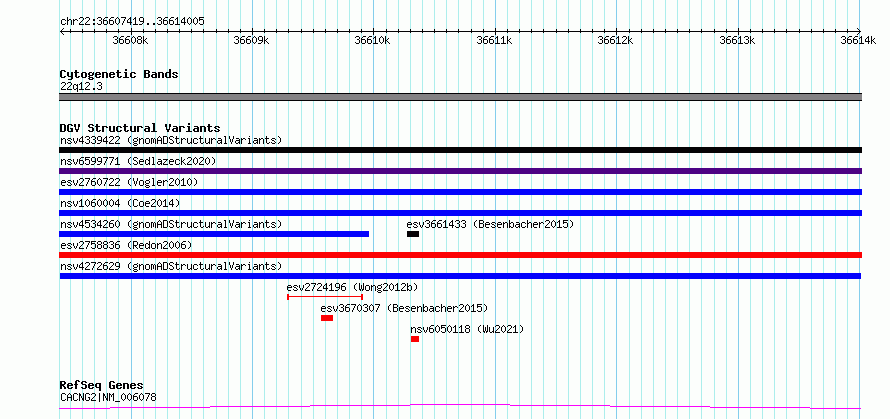
Task: Click the chr22:36607419..36614005 coordinate text
Action: [x=132, y=21]
